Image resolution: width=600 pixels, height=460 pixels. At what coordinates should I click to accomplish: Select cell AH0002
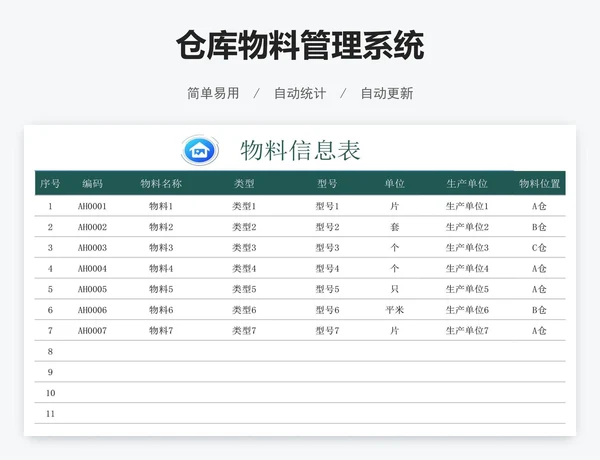click(x=92, y=227)
